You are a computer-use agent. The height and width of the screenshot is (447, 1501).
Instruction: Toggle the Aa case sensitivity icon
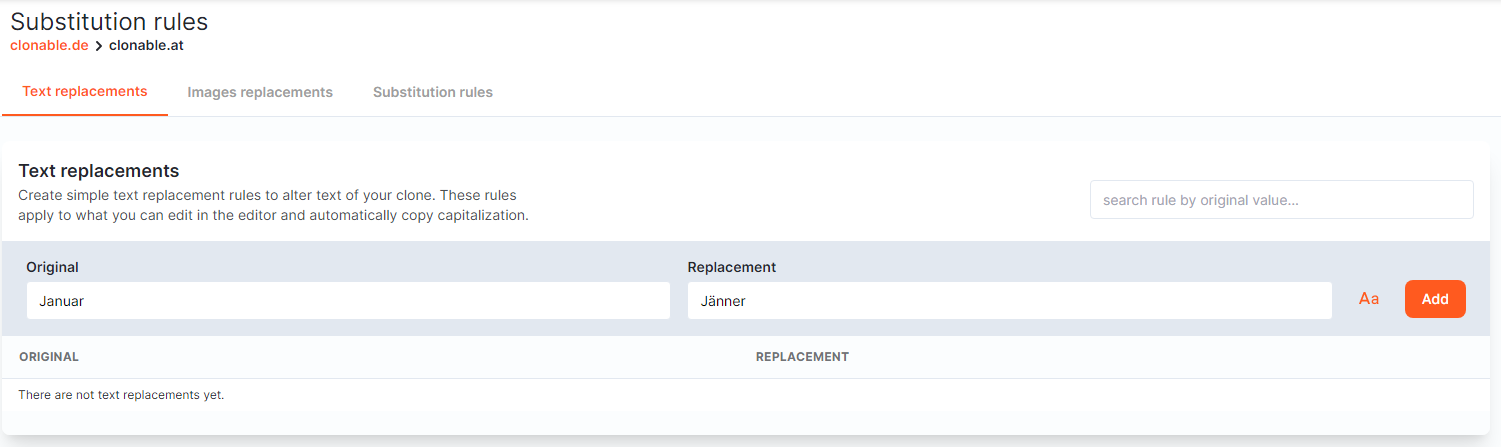point(1368,299)
